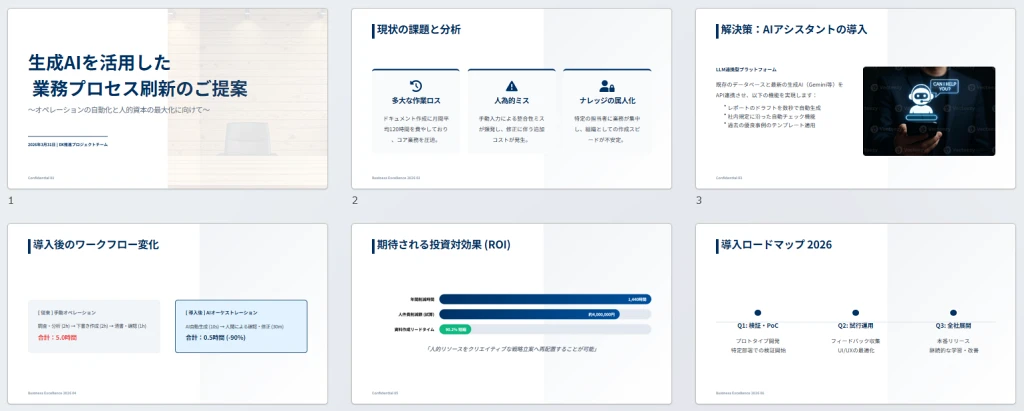Image resolution: width=1024 pixels, height=411 pixels.
Task: Click the text フィードバック収集 under Q2
Action: [856, 341]
